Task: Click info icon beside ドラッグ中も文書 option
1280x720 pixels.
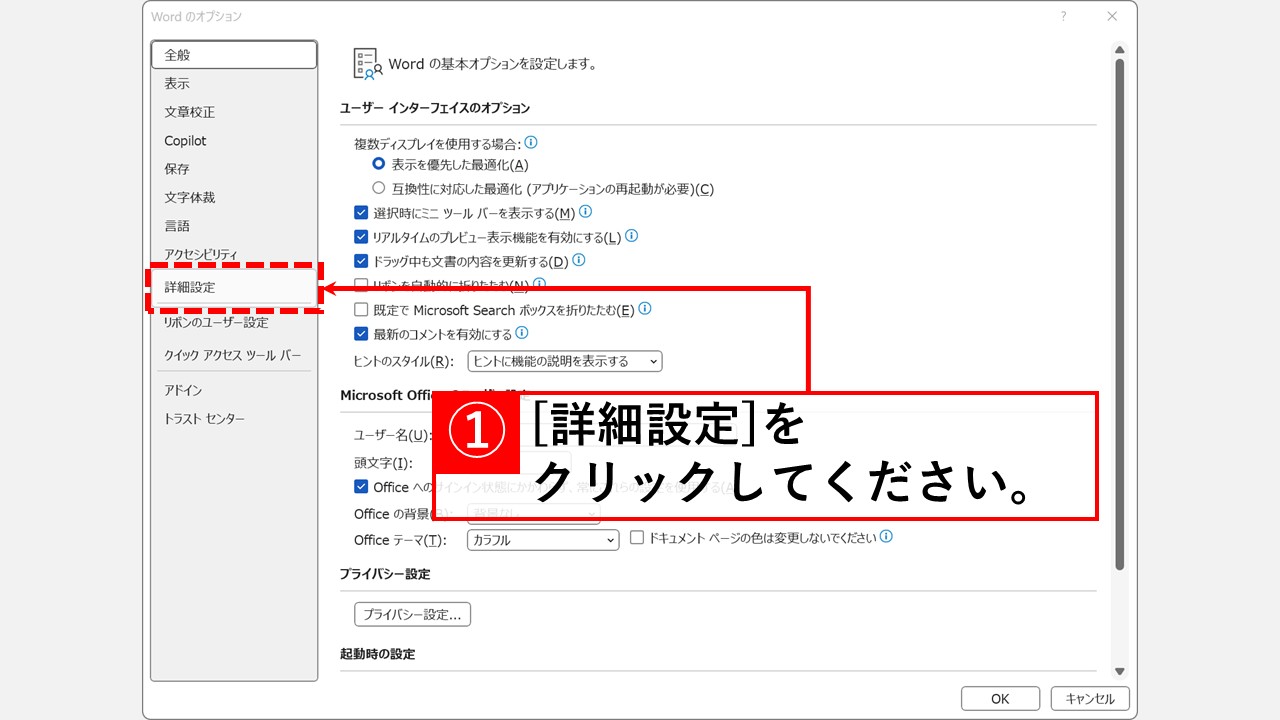Action: pyautogui.click(x=578, y=260)
